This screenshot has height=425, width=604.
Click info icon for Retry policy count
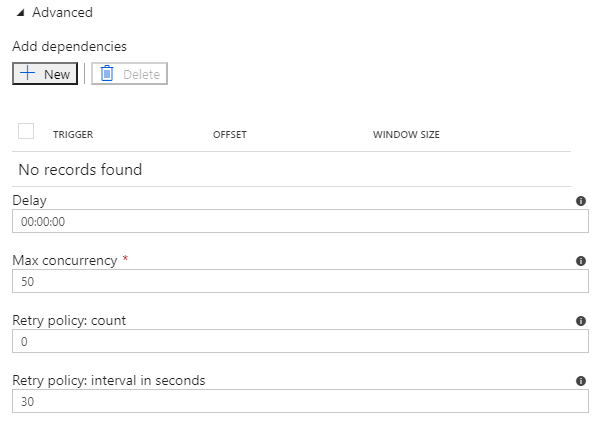tap(581, 321)
